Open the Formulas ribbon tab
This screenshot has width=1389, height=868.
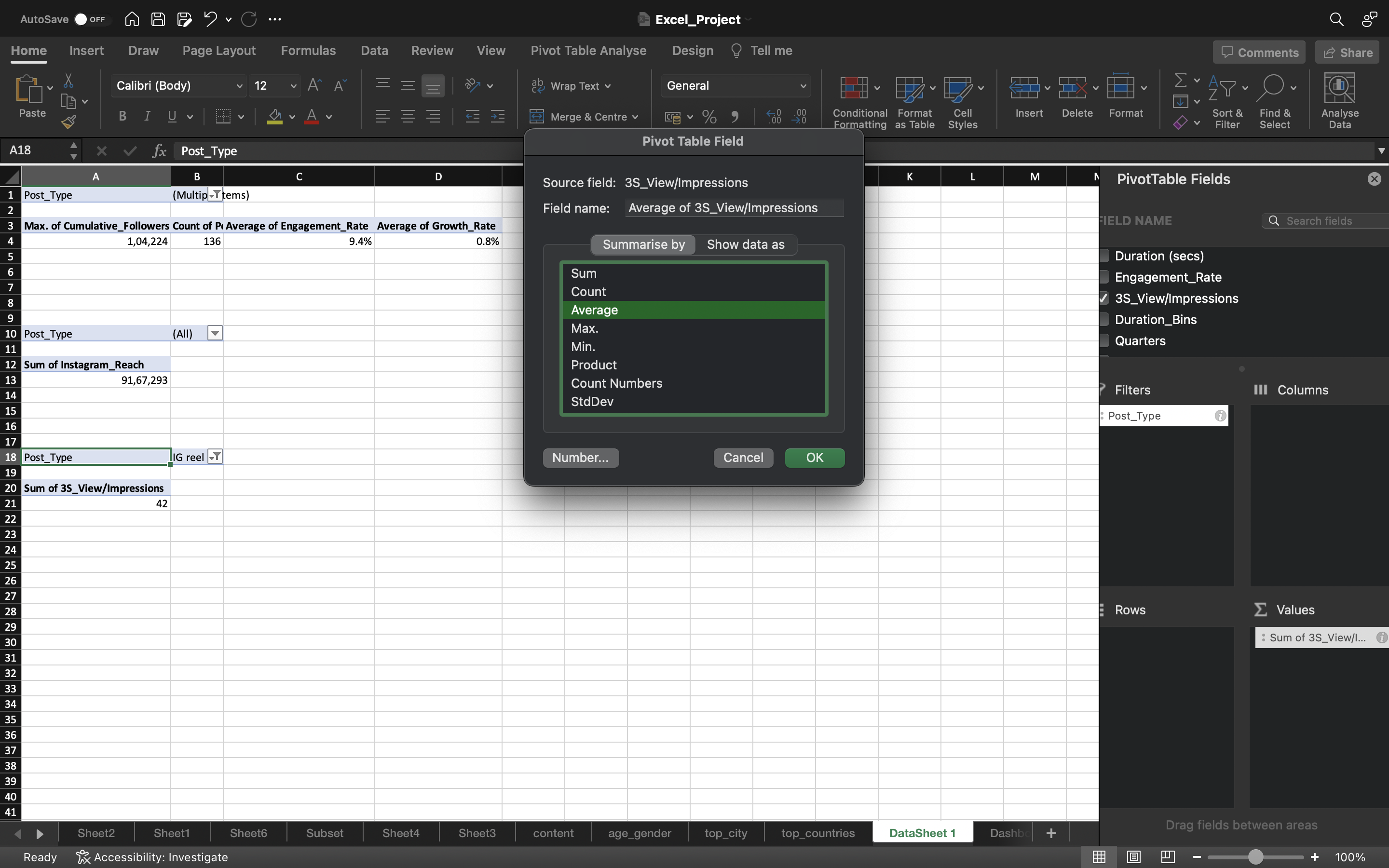click(x=308, y=51)
